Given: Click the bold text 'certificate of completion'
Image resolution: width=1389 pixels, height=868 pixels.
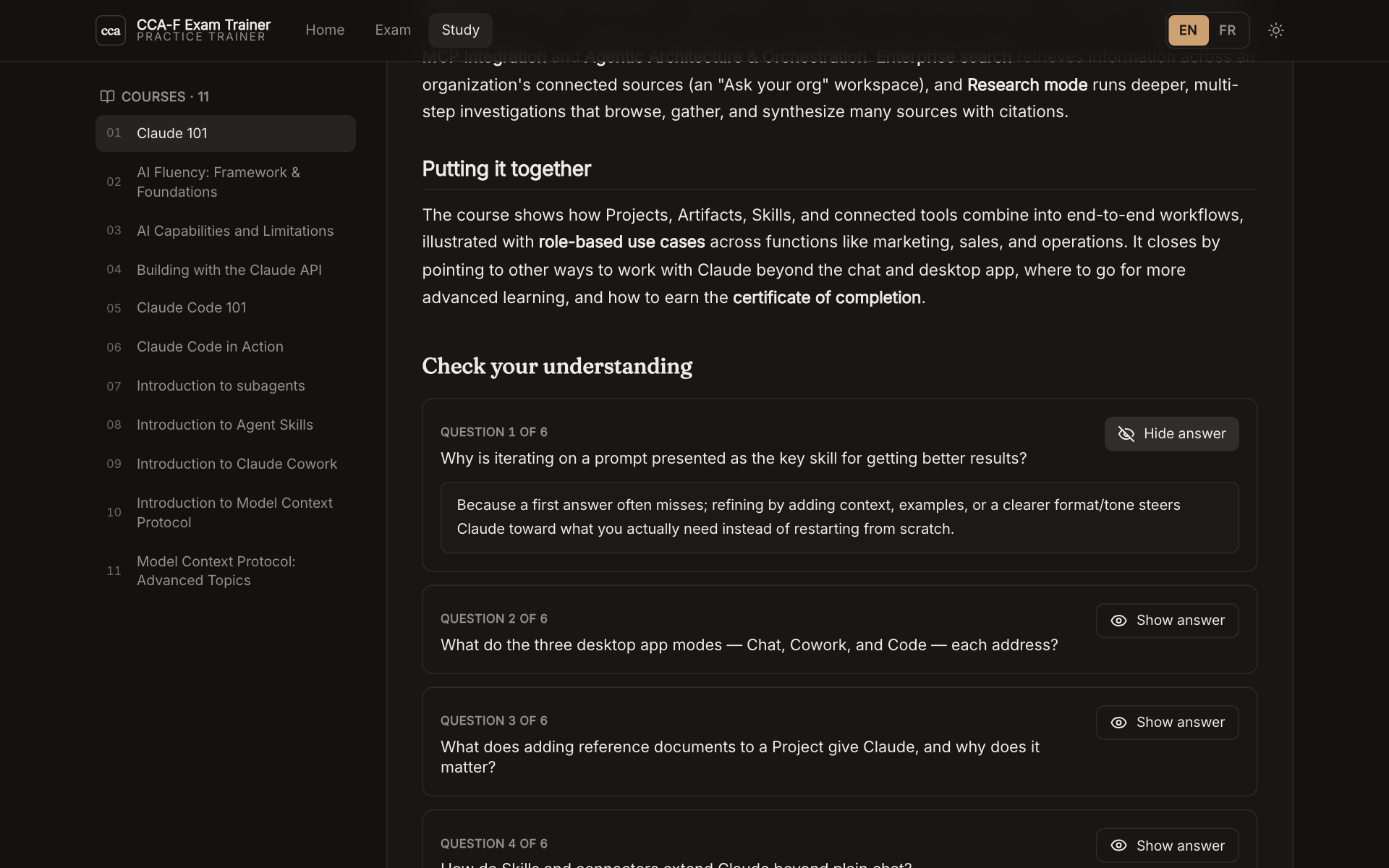Looking at the screenshot, I should 827,298.
